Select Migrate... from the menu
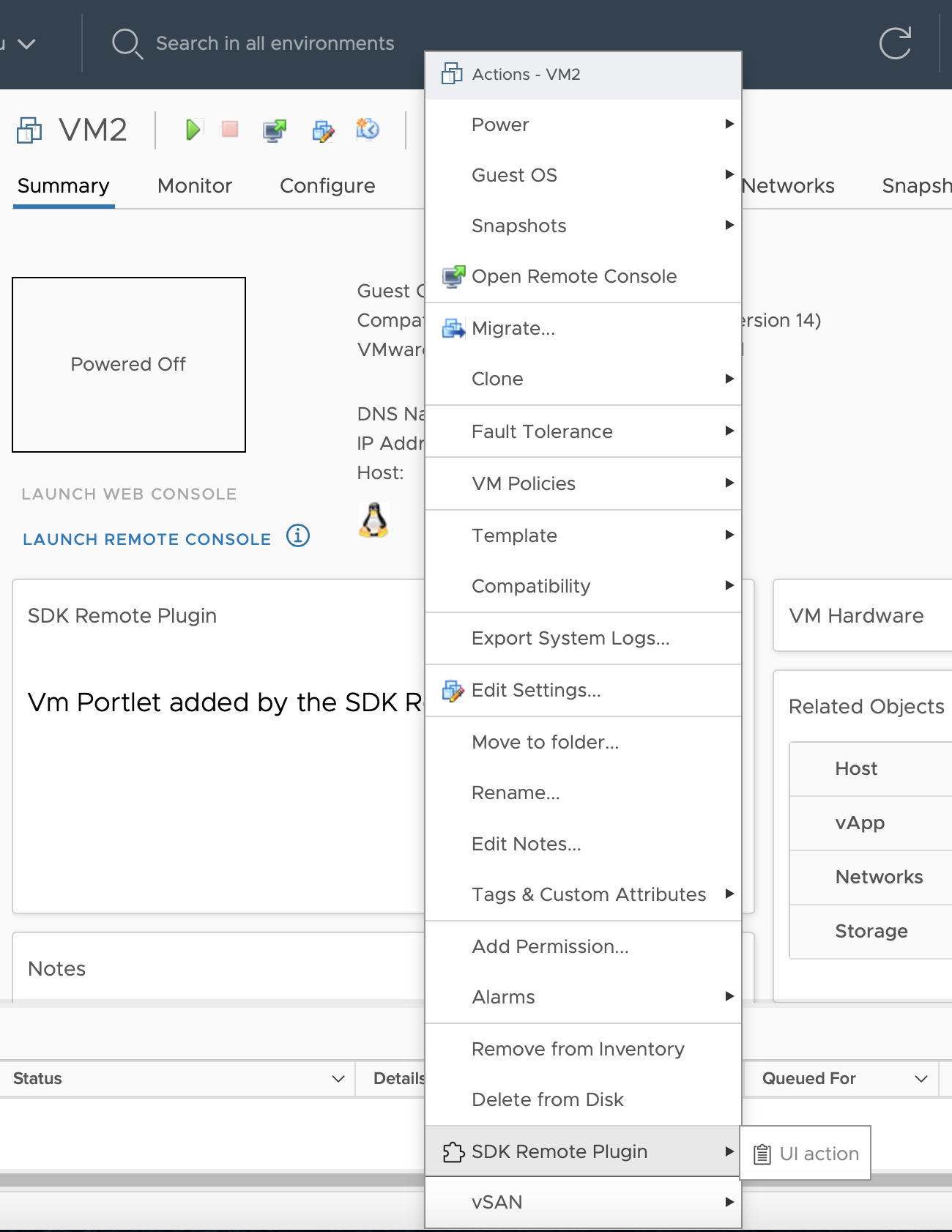The image size is (952, 1232). [x=583, y=328]
